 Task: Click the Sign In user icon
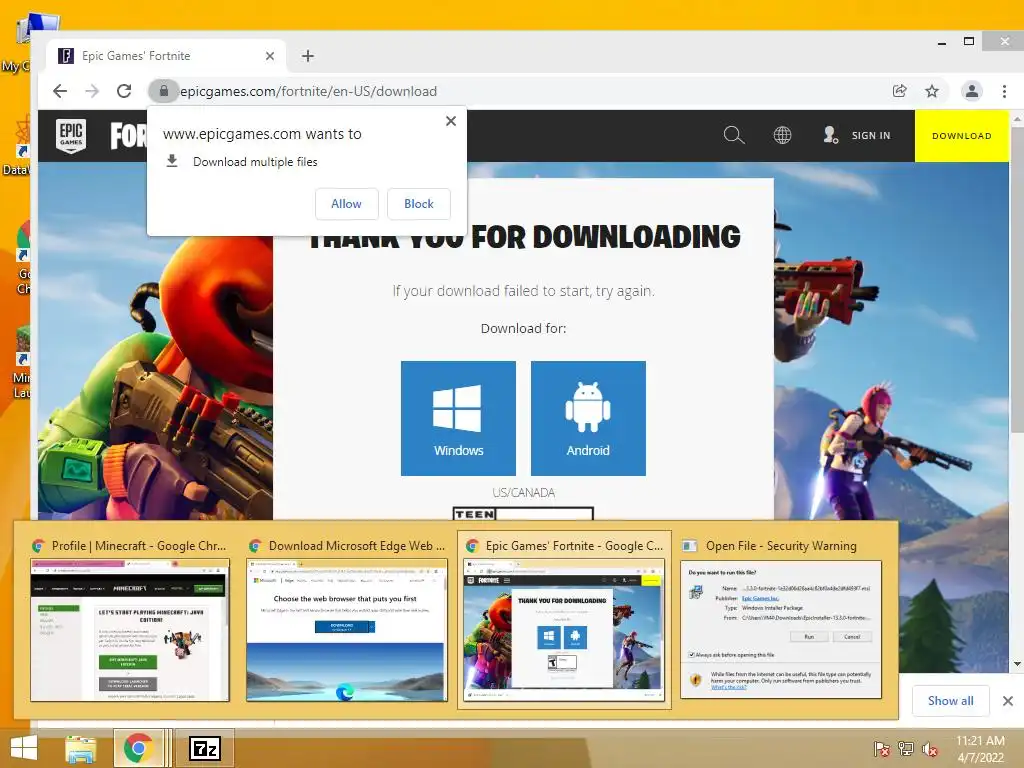[x=830, y=135]
